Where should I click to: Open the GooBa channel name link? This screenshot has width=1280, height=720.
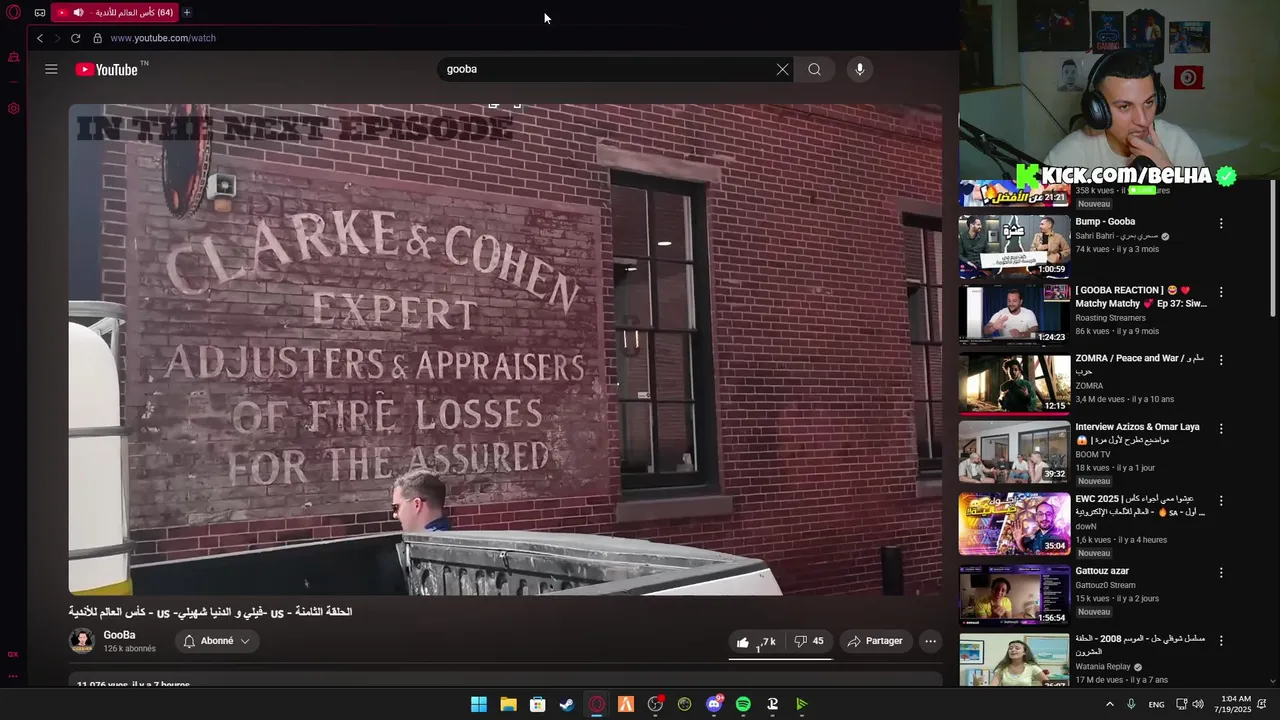coord(119,635)
